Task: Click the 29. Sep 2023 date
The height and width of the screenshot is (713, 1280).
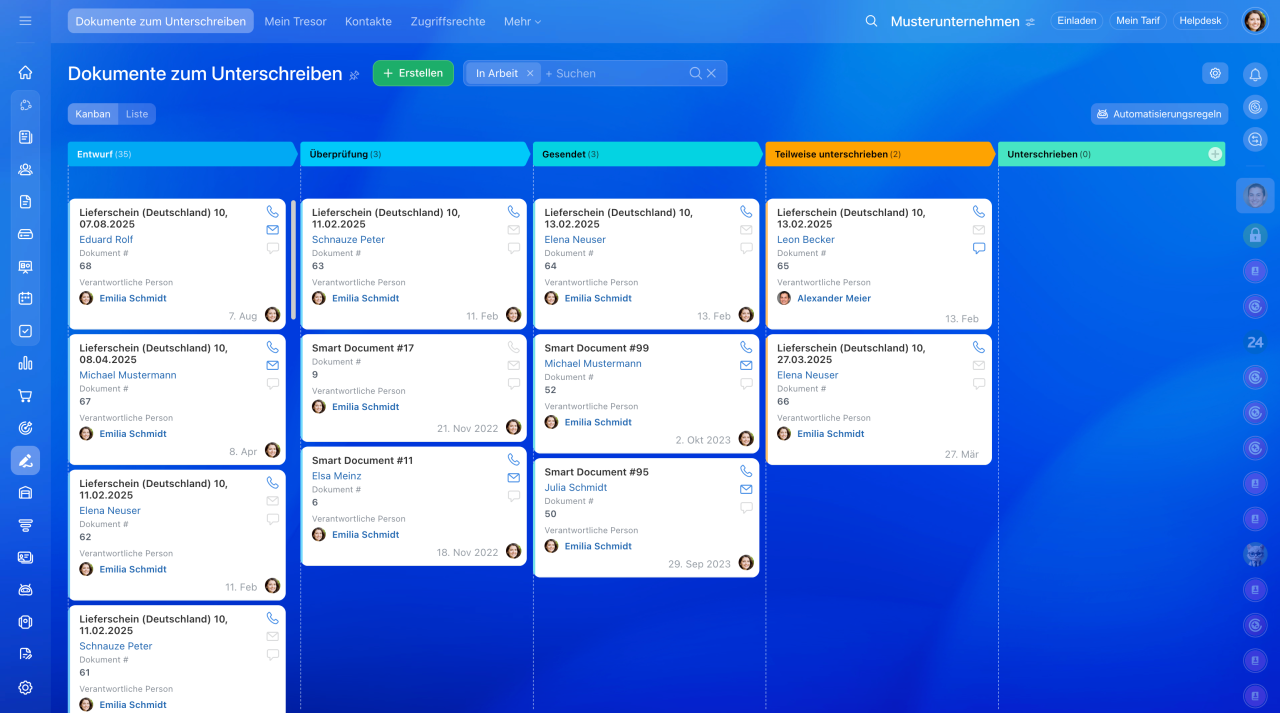Action: (x=699, y=564)
